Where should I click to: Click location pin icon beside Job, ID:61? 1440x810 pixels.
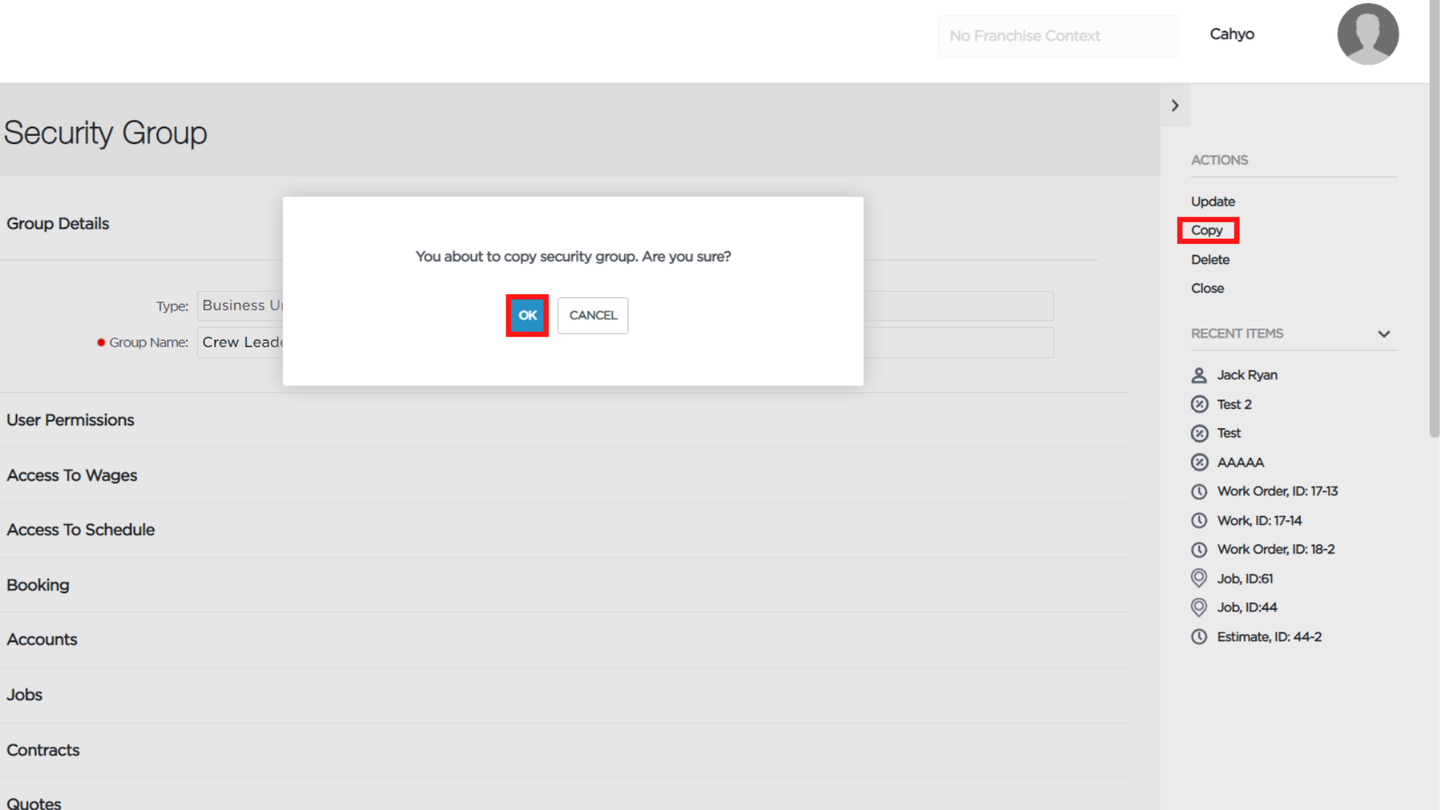pos(1199,578)
